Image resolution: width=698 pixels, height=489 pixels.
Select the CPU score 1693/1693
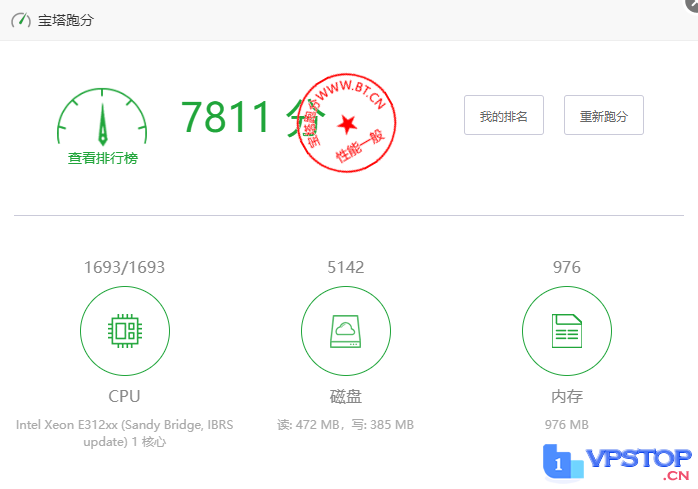point(125,267)
